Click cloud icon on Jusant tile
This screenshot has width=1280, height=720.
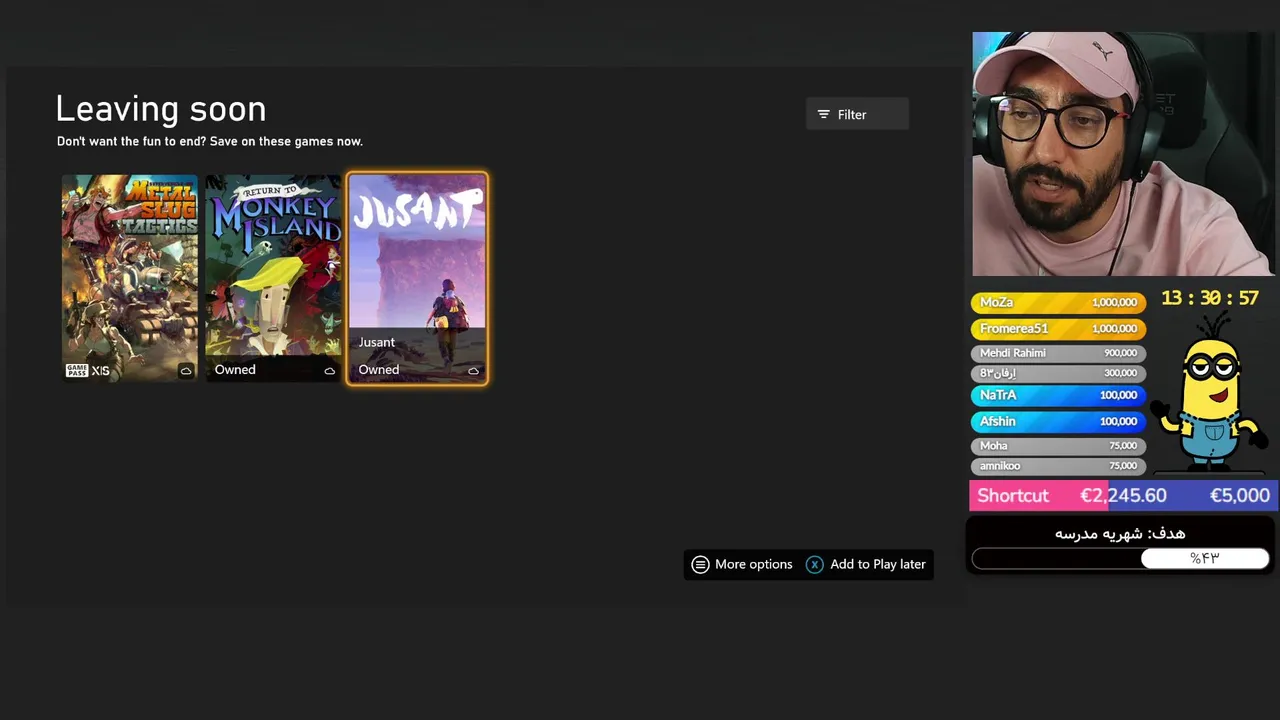473,371
